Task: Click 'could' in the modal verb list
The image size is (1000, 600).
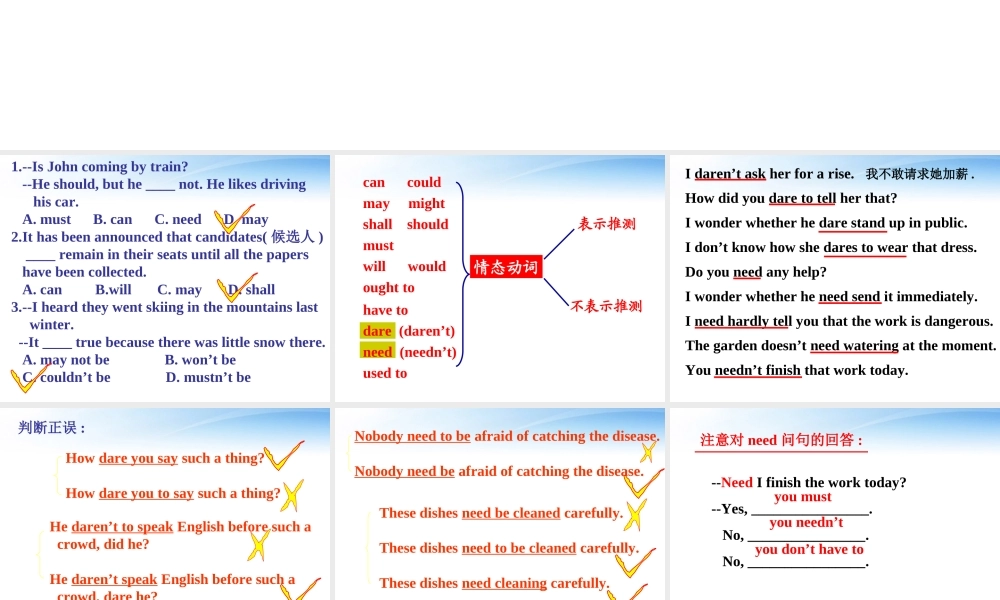Action: [424, 182]
